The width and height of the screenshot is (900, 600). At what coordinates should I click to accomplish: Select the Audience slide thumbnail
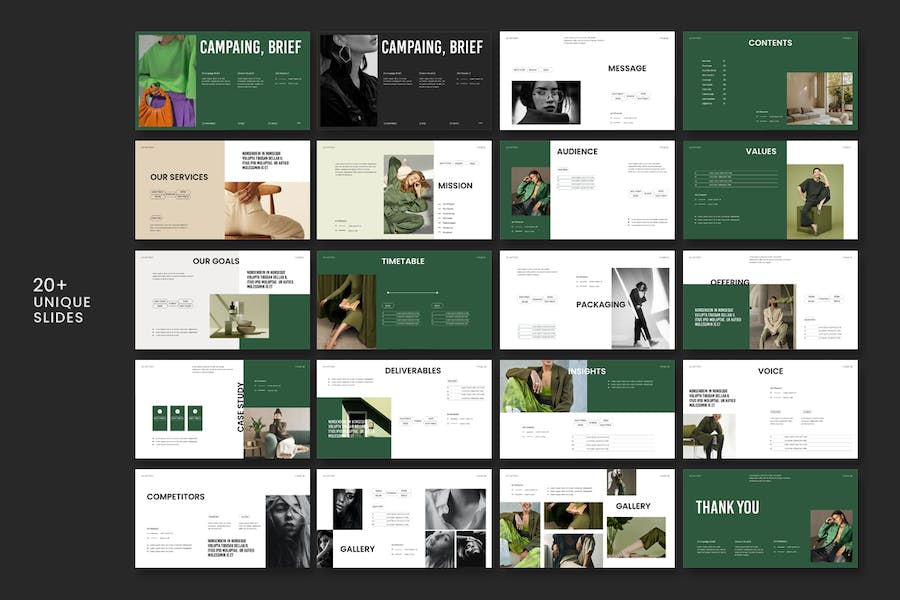(x=587, y=190)
